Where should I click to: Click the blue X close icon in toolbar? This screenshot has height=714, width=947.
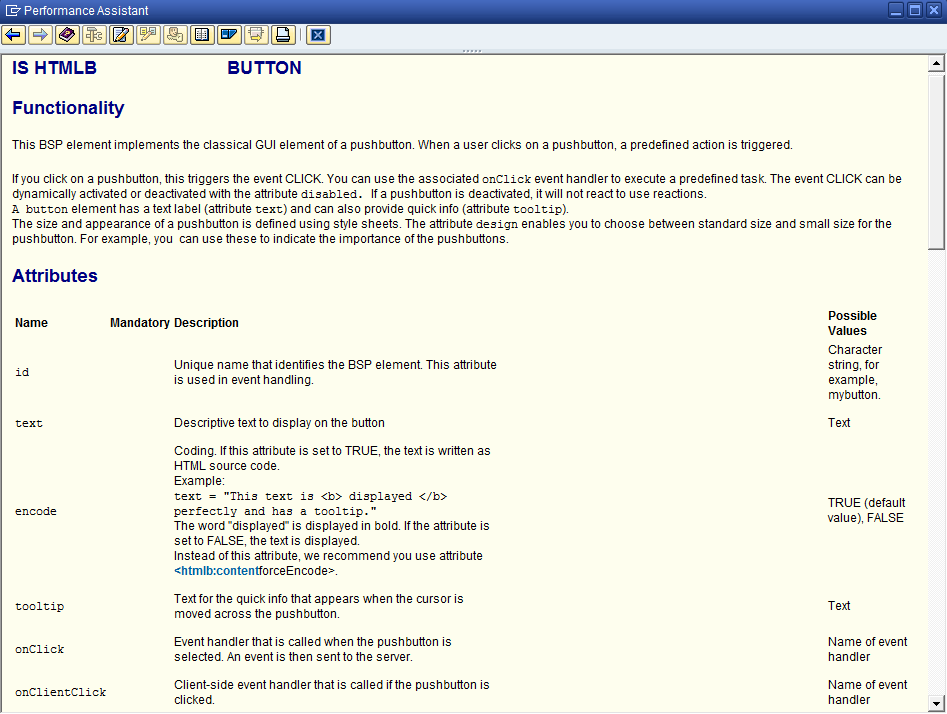tap(318, 35)
